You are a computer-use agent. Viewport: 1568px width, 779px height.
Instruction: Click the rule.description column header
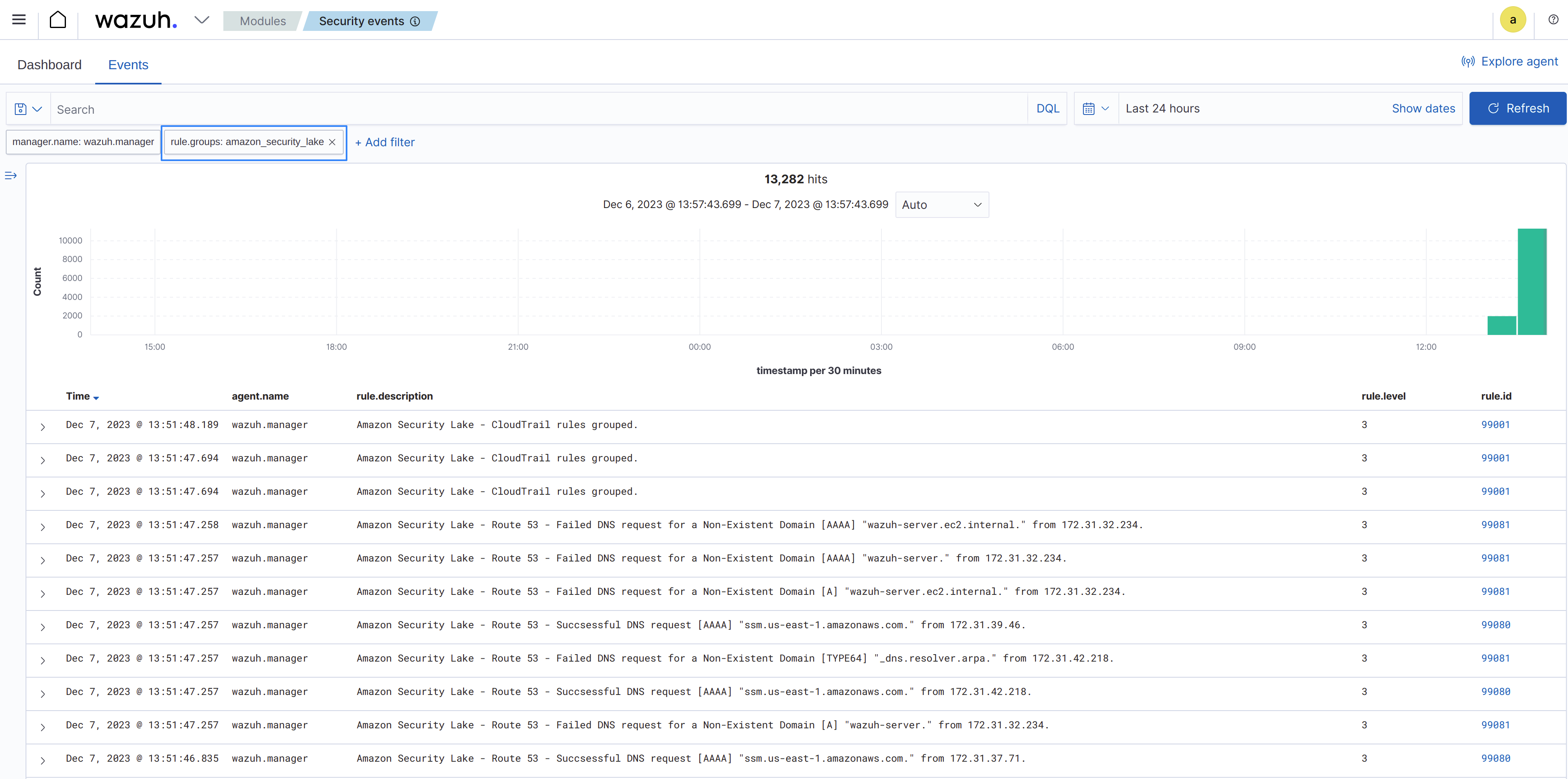394,396
